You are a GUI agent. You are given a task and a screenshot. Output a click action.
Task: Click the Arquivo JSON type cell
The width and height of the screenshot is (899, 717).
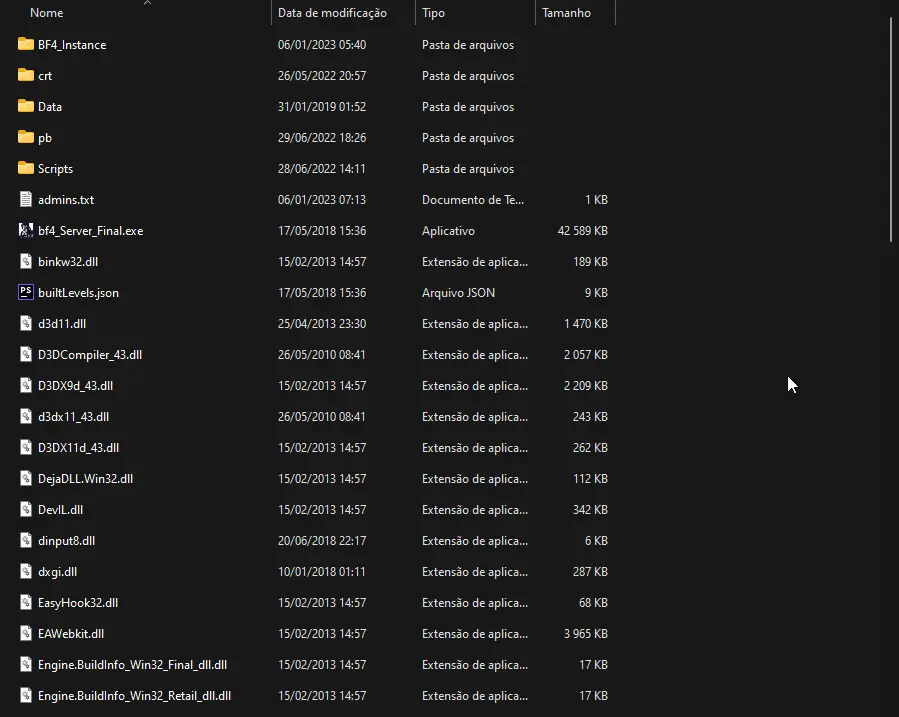(x=458, y=292)
